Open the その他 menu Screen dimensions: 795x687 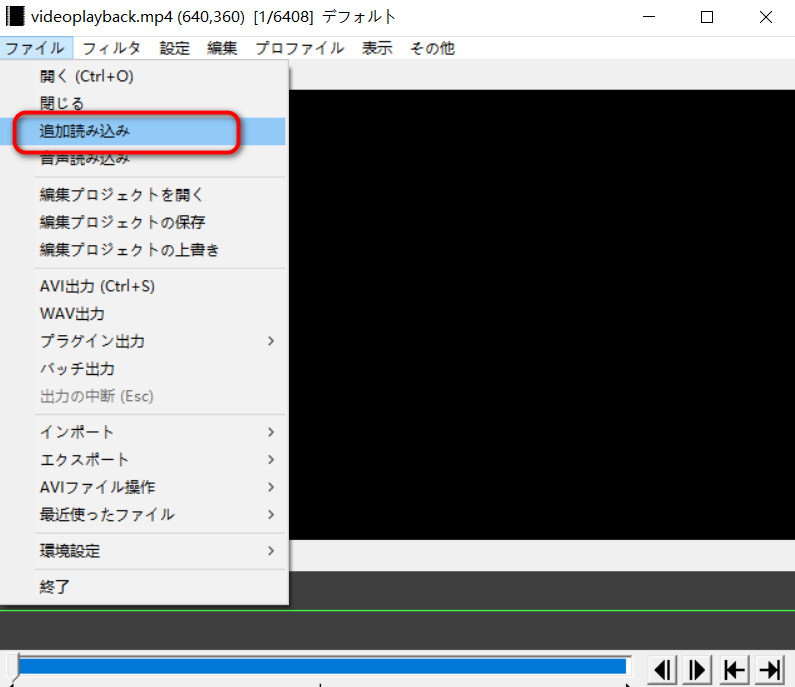(x=432, y=48)
